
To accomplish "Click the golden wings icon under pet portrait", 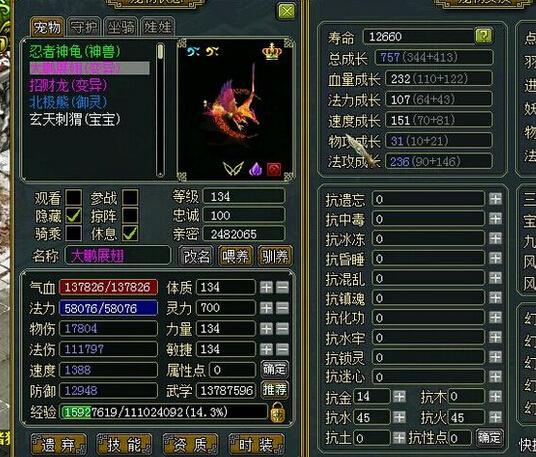I will (x=233, y=169).
